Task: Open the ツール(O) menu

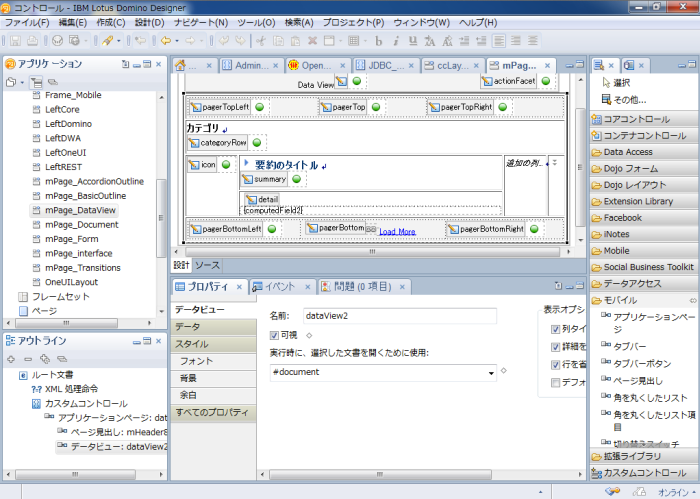Action: [x=256, y=22]
